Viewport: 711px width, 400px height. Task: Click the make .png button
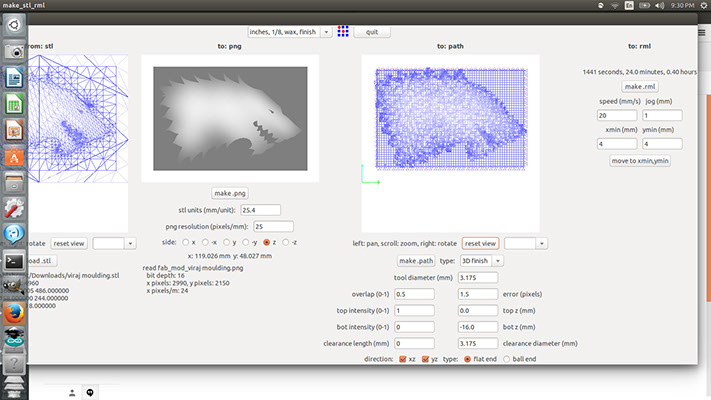[230, 193]
